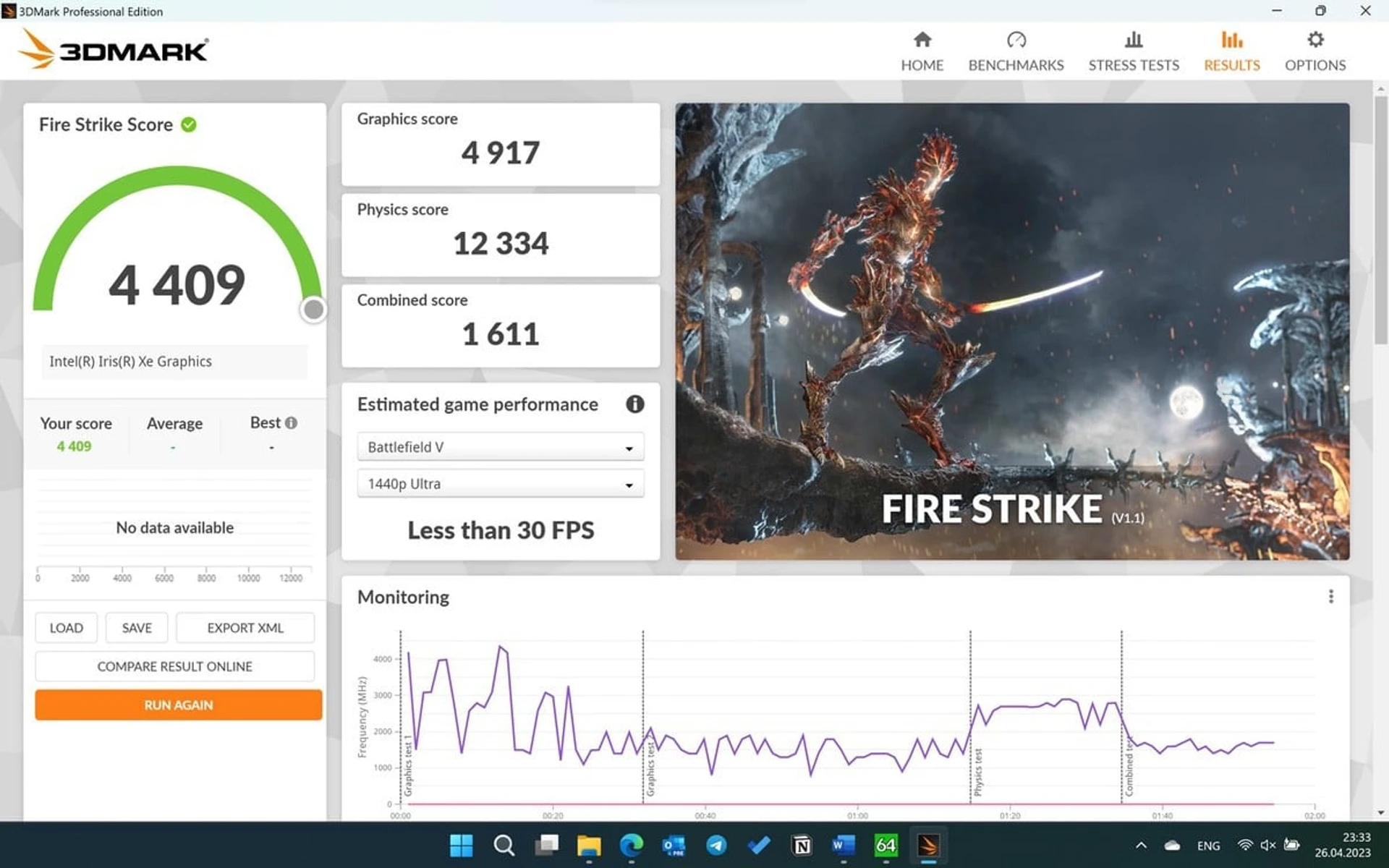Open Wi-Fi network tray icon
The height and width of the screenshot is (868, 1389).
click(1245, 845)
